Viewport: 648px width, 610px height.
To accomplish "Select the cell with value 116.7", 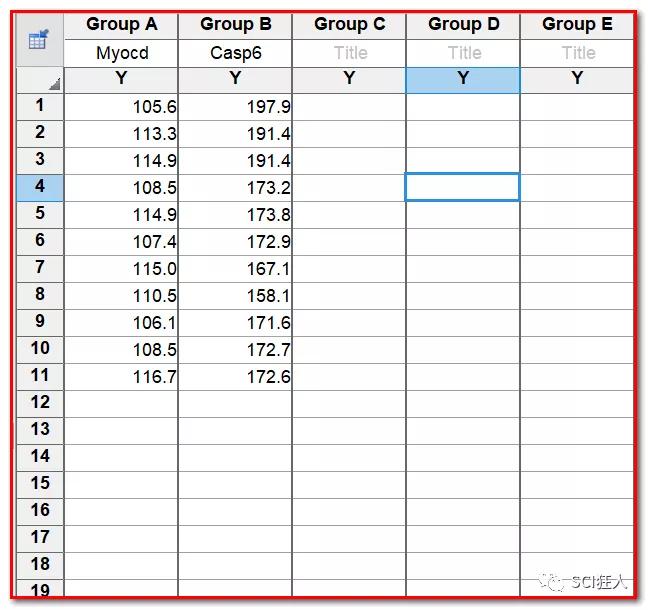I will coord(121,376).
